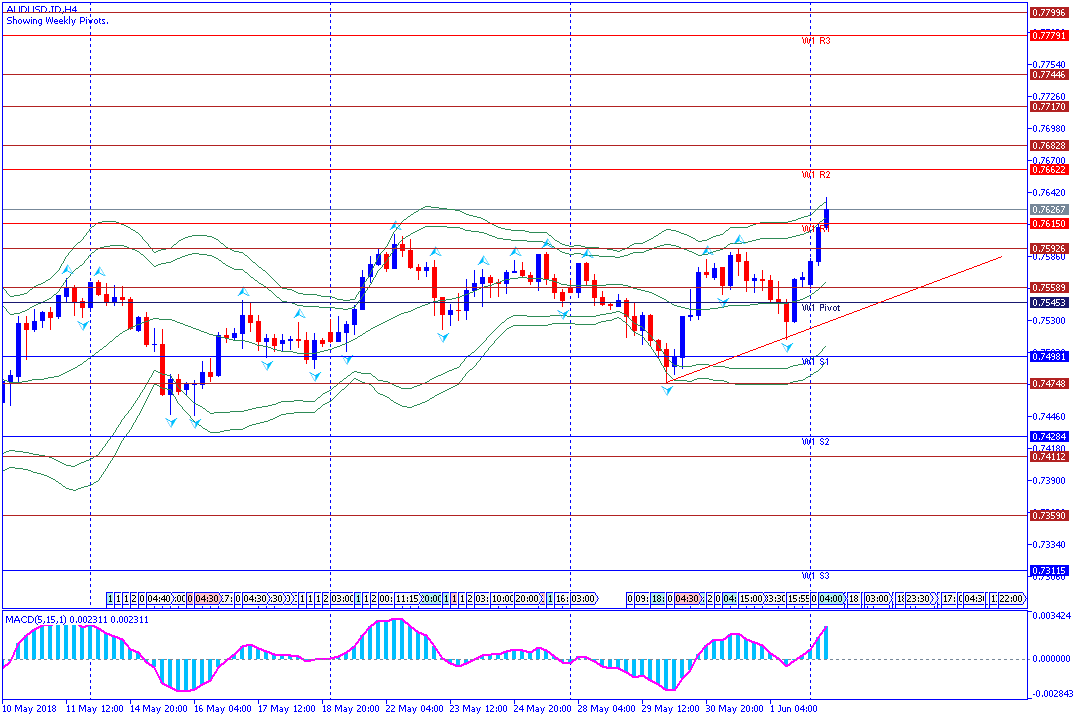Click the 0.75589 price tag
The height and width of the screenshot is (720, 1080).
(1049, 287)
